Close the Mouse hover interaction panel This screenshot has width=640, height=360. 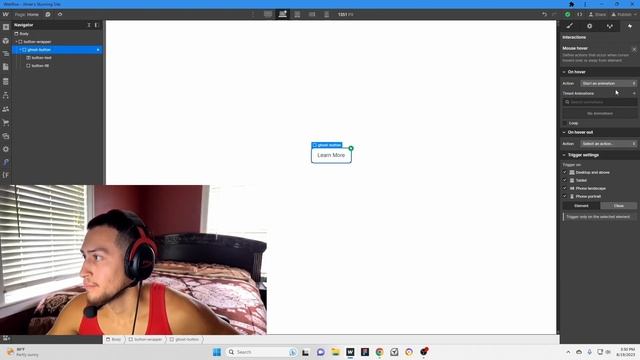(634, 49)
